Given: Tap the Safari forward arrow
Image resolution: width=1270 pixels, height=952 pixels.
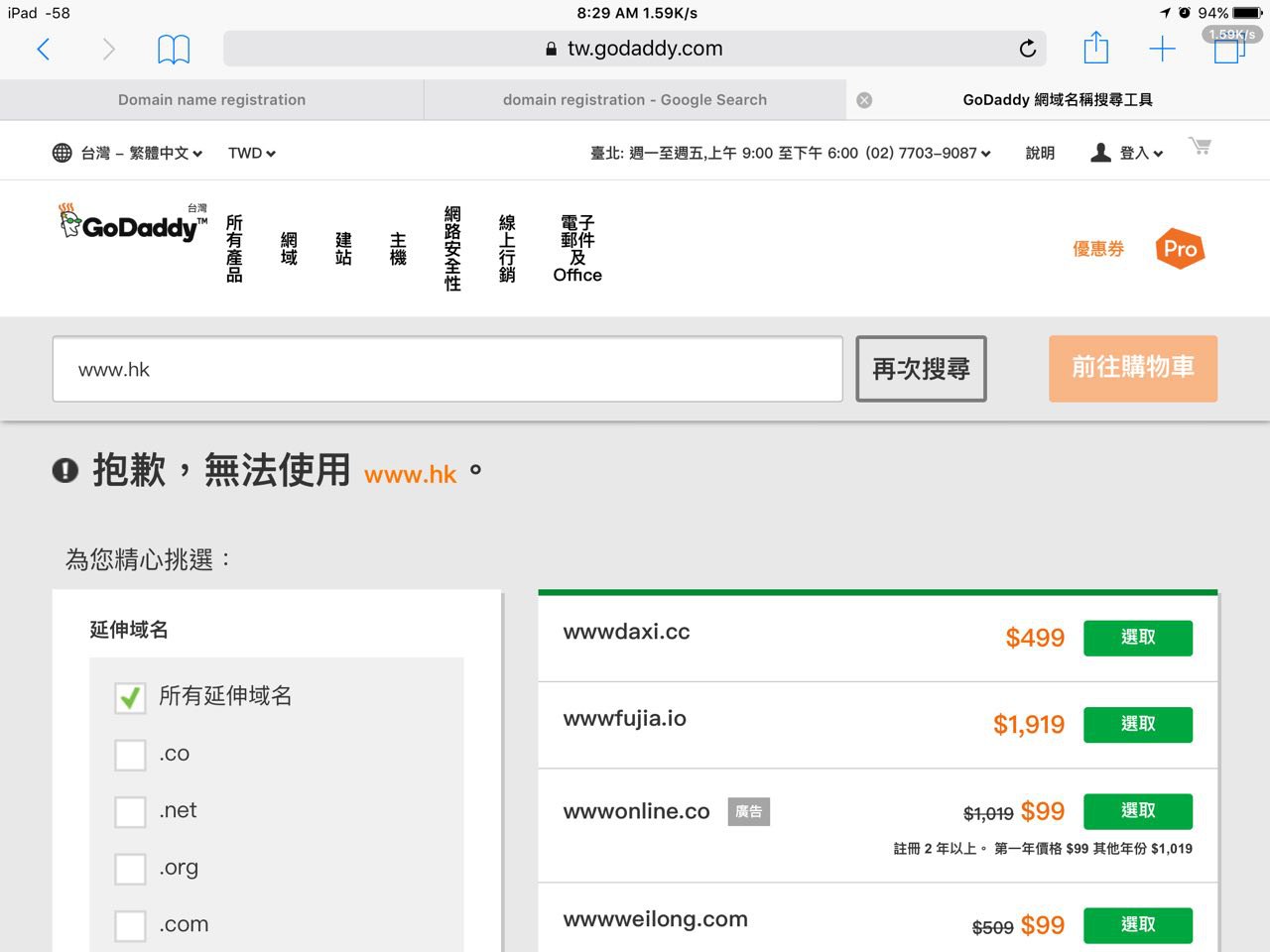Looking at the screenshot, I should pyautogui.click(x=108, y=49).
